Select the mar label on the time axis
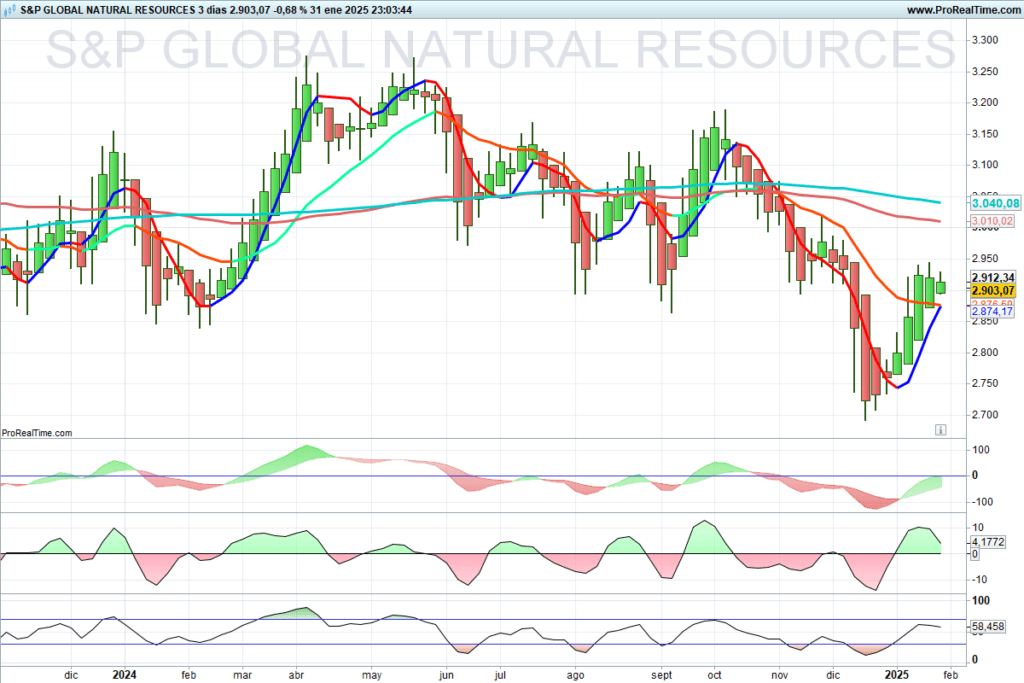Image resolution: width=1024 pixels, height=683 pixels. [242, 675]
